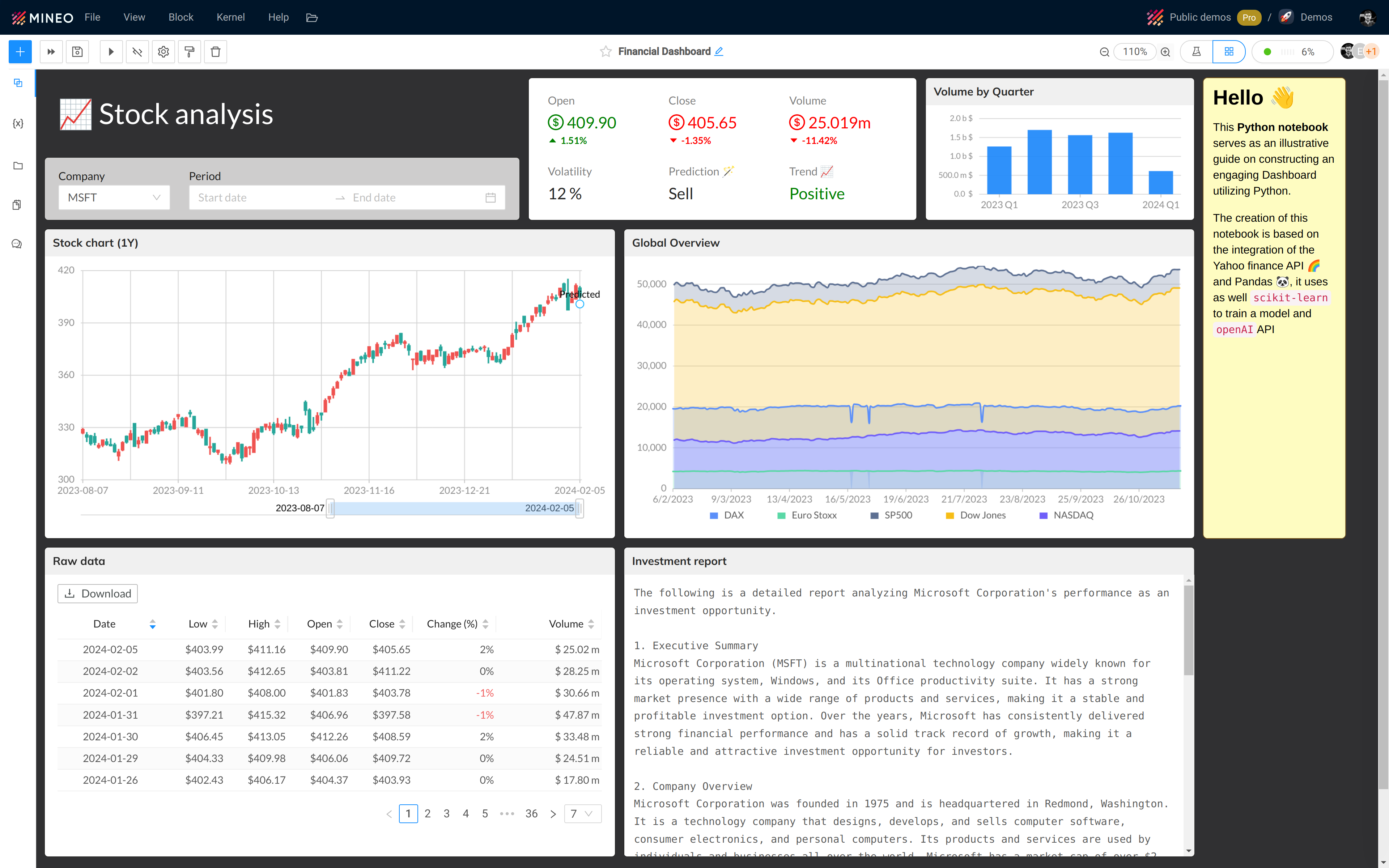Open the folder icon in the menu bar
Viewport: 1389px width, 868px height.
312,18
